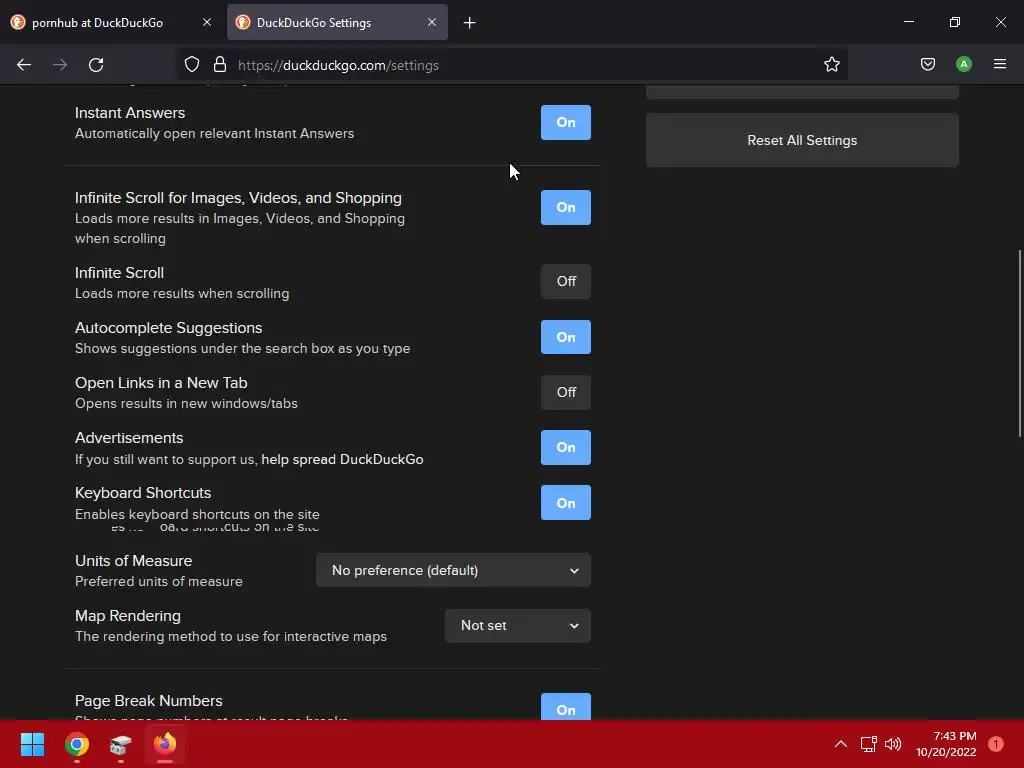Click the Firefox icon in the taskbar
Viewport: 1024px width, 768px height.
pyautogui.click(x=165, y=744)
